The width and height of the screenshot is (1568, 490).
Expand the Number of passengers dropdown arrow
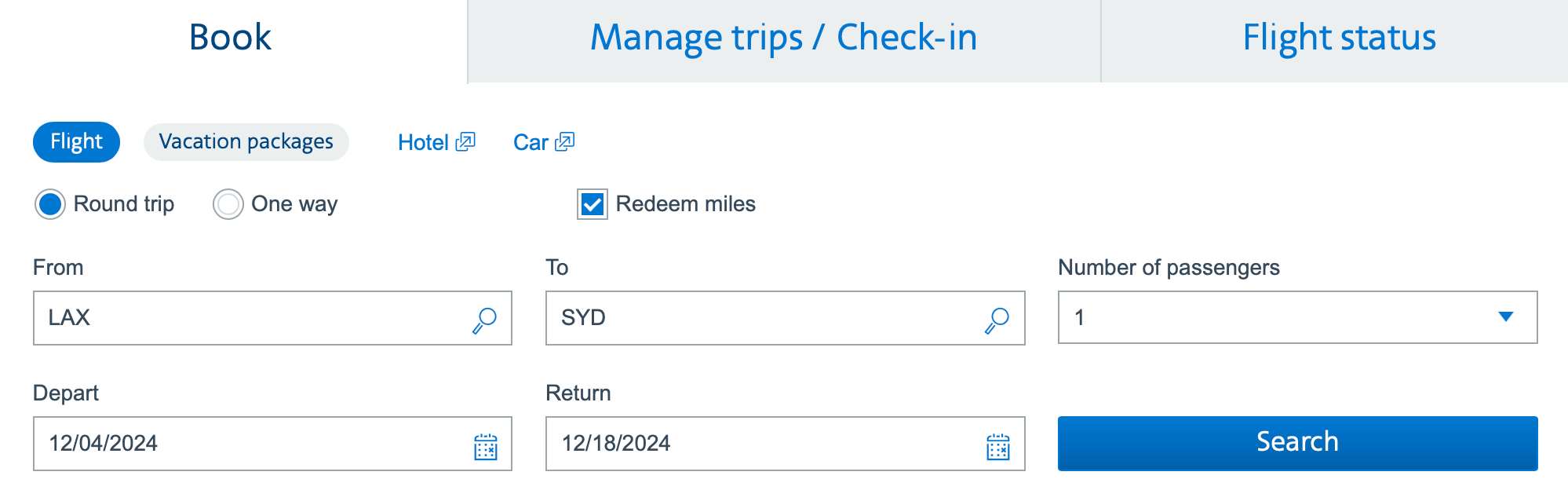tap(1505, 317)
